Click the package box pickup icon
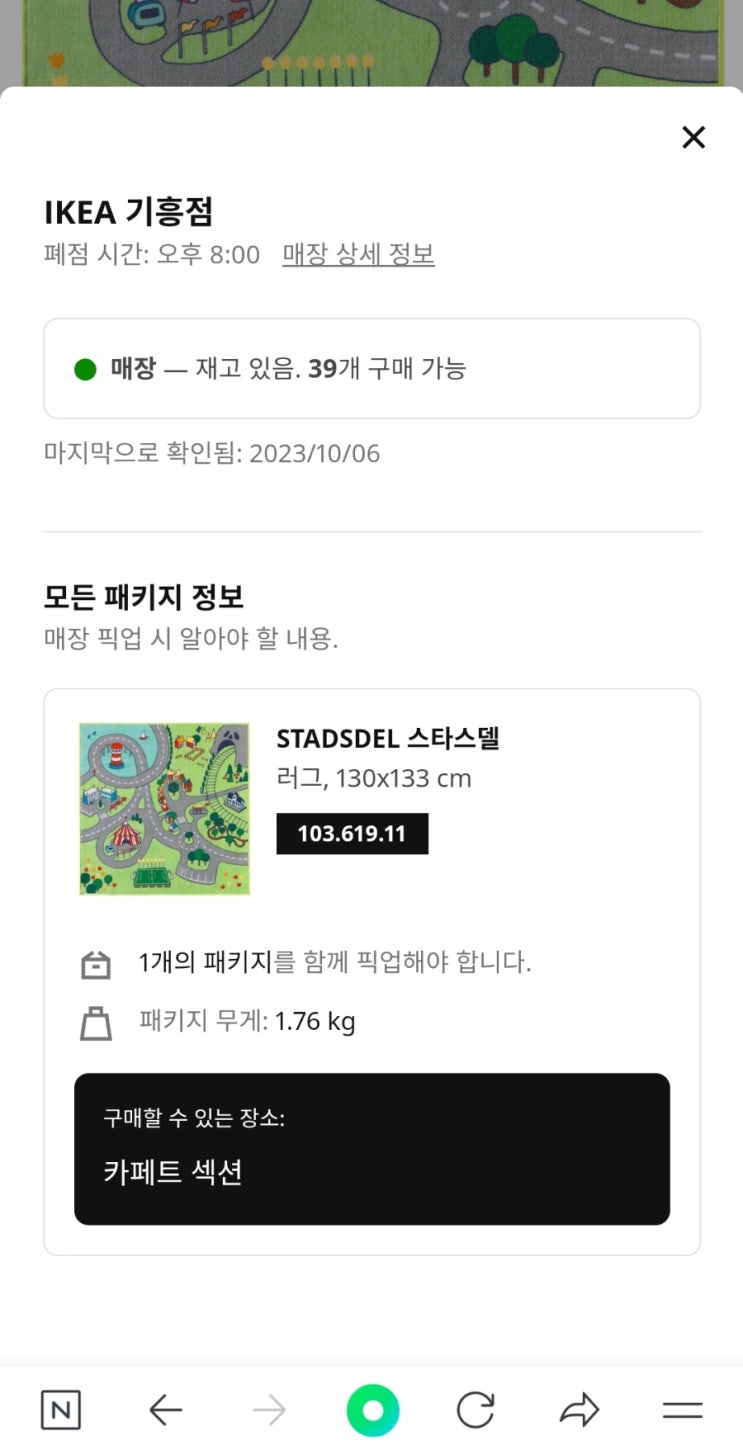743x1455 pixels. coord(96,965)
